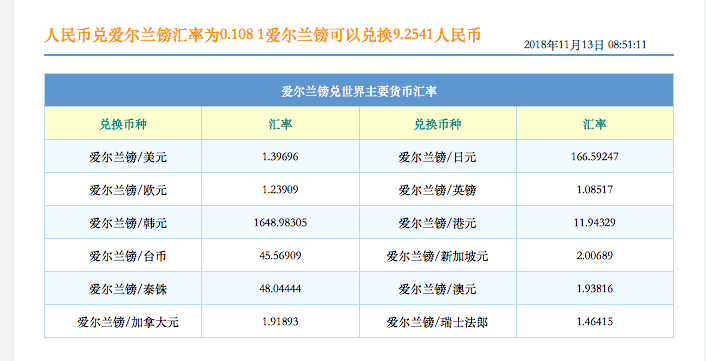The image size is (706, 361).
Task: Select the rate value 11.94329
Action: [595, 222]
